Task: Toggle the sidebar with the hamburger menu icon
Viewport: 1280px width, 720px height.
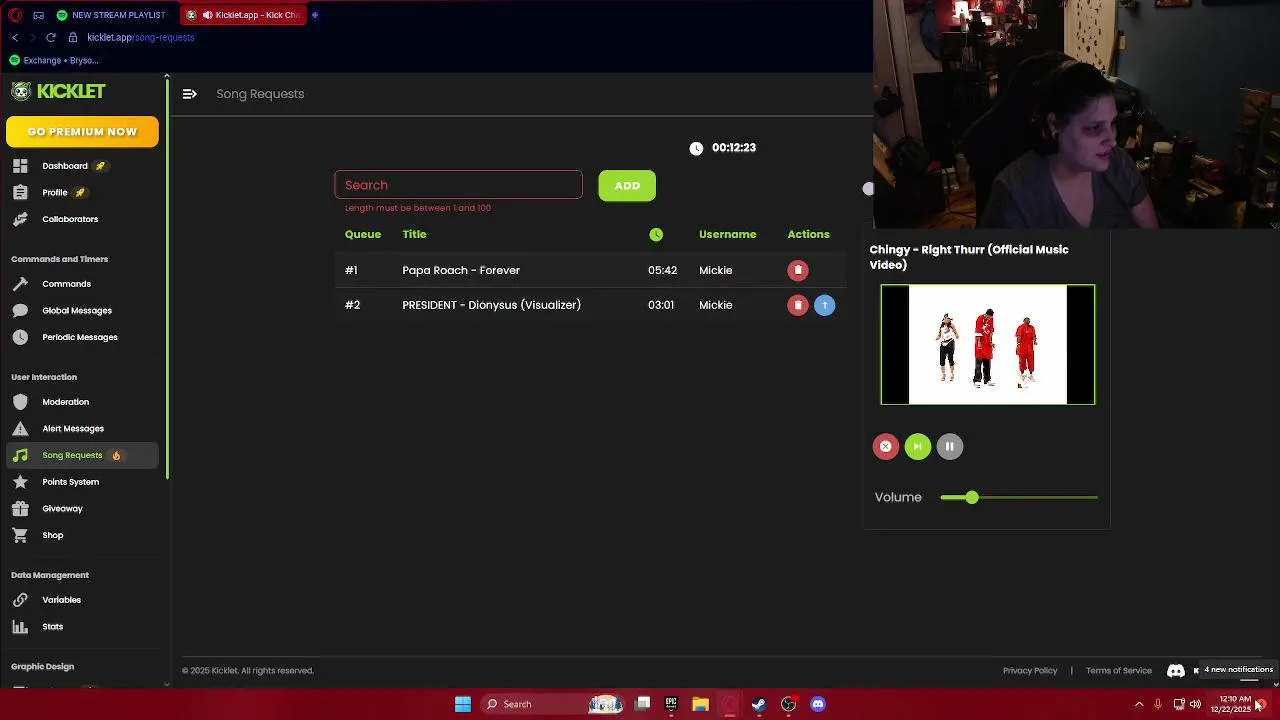Action: pos(189,94)
